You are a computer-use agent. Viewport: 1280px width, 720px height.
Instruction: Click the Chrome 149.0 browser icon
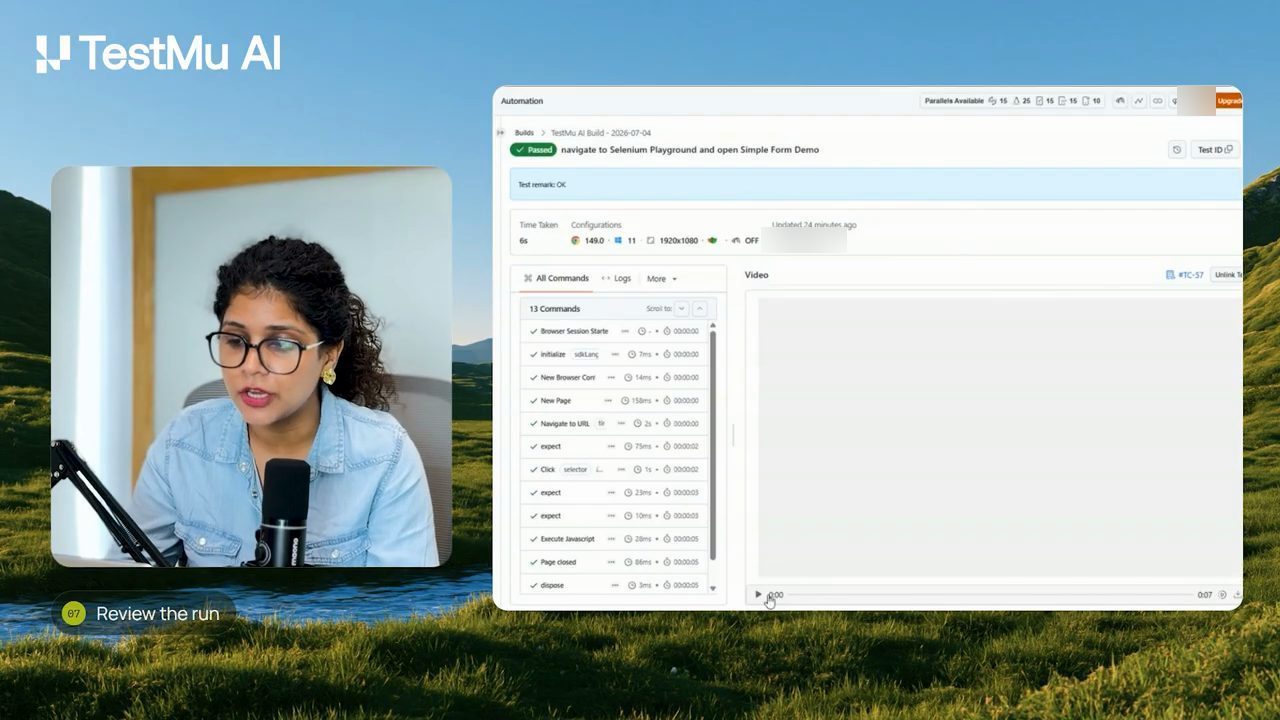click(x=576, y=241)
